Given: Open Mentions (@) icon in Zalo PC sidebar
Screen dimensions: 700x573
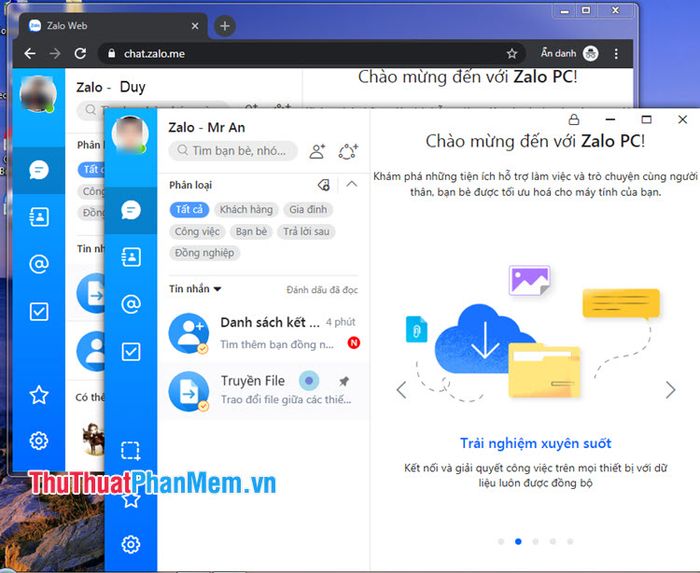Looking at the screenshot, I should [x=131, y=304].
